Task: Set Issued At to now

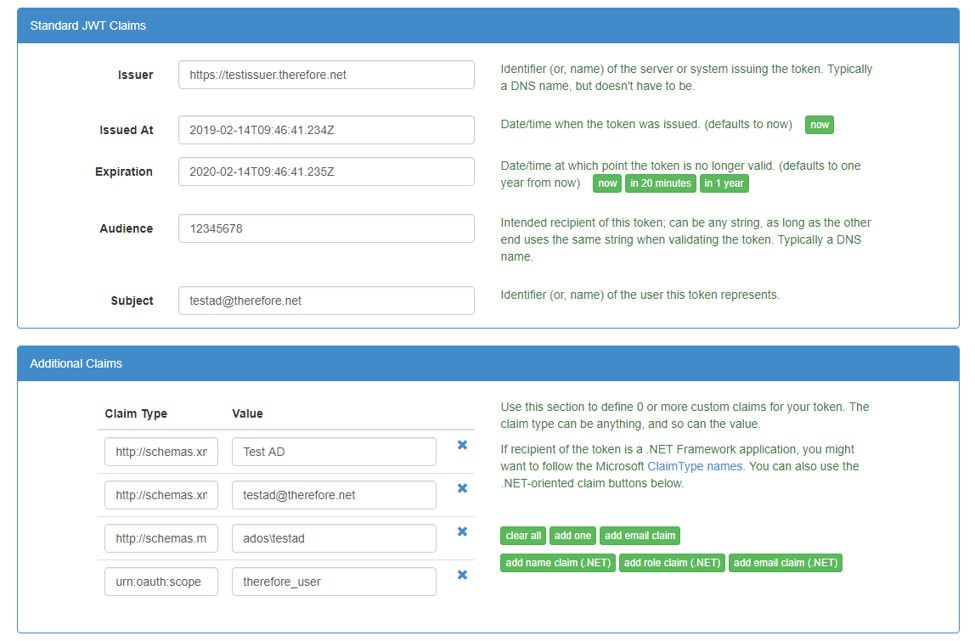Action: [818, 125]
